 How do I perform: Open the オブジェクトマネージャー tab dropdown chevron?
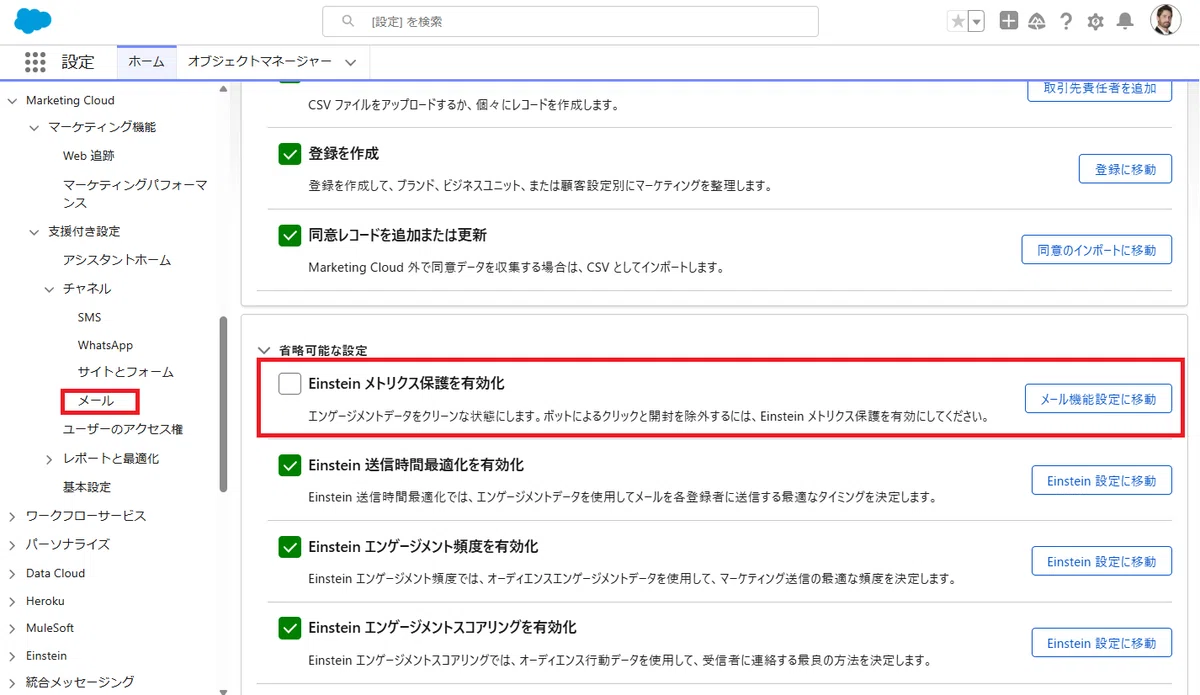pos(350,62)
